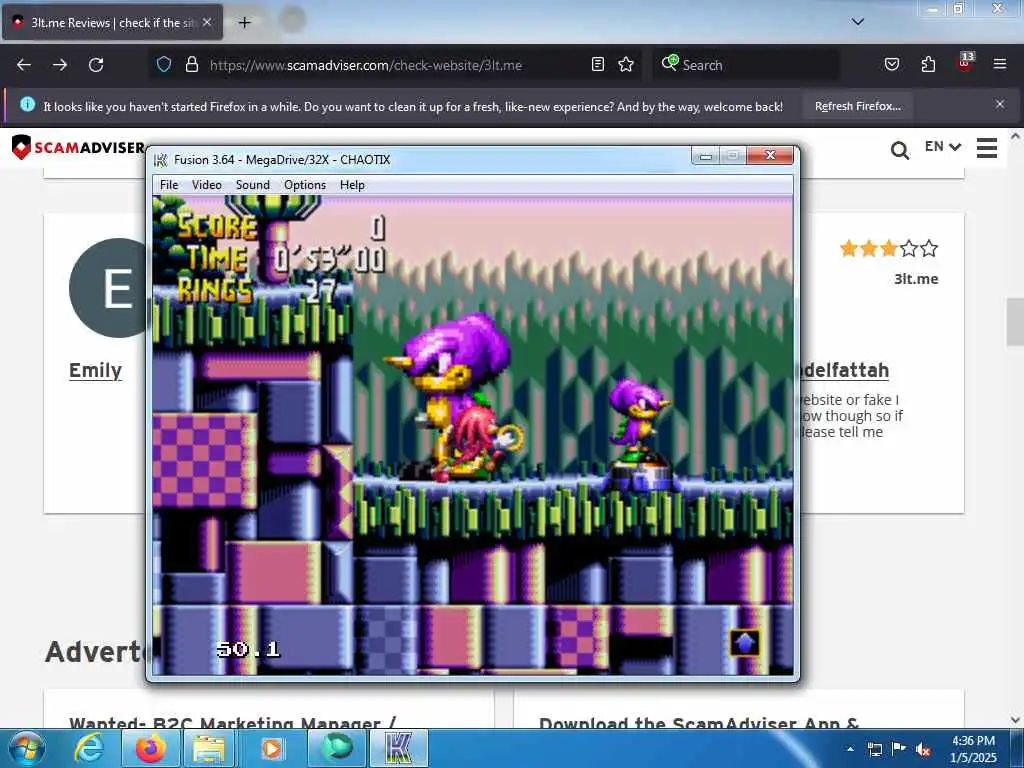1024x768 pixels.
Task: Show hidden system tray icons
Action: (x=850, y=749)
